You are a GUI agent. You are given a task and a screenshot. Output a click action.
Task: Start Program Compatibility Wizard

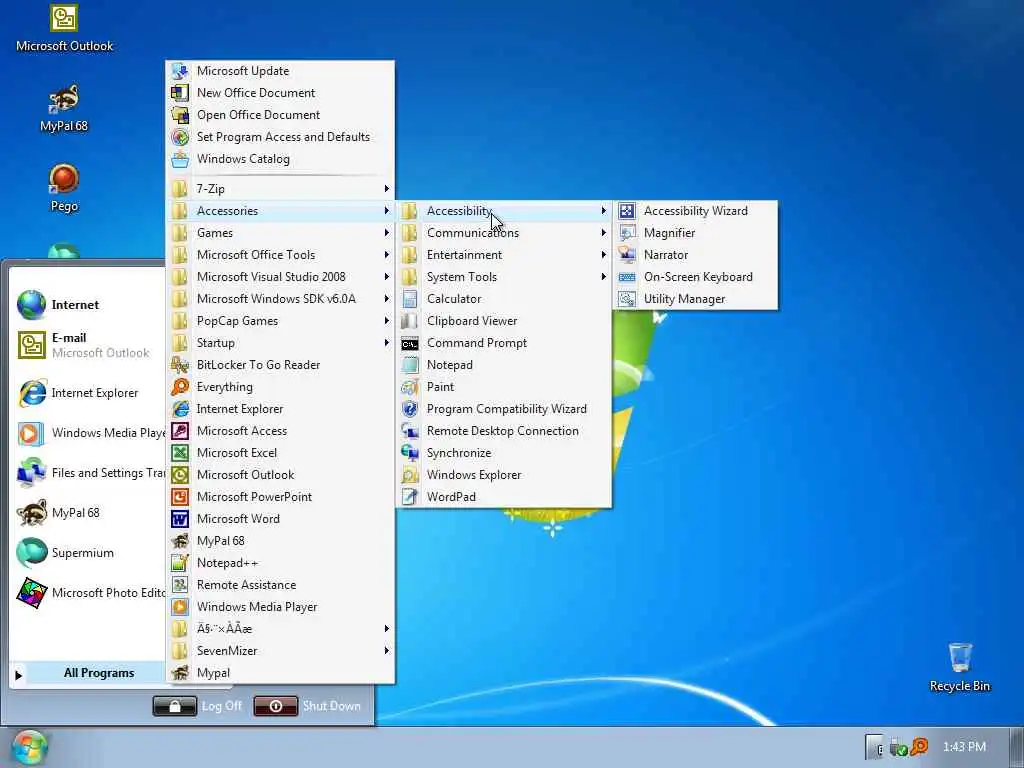[504, 409]
